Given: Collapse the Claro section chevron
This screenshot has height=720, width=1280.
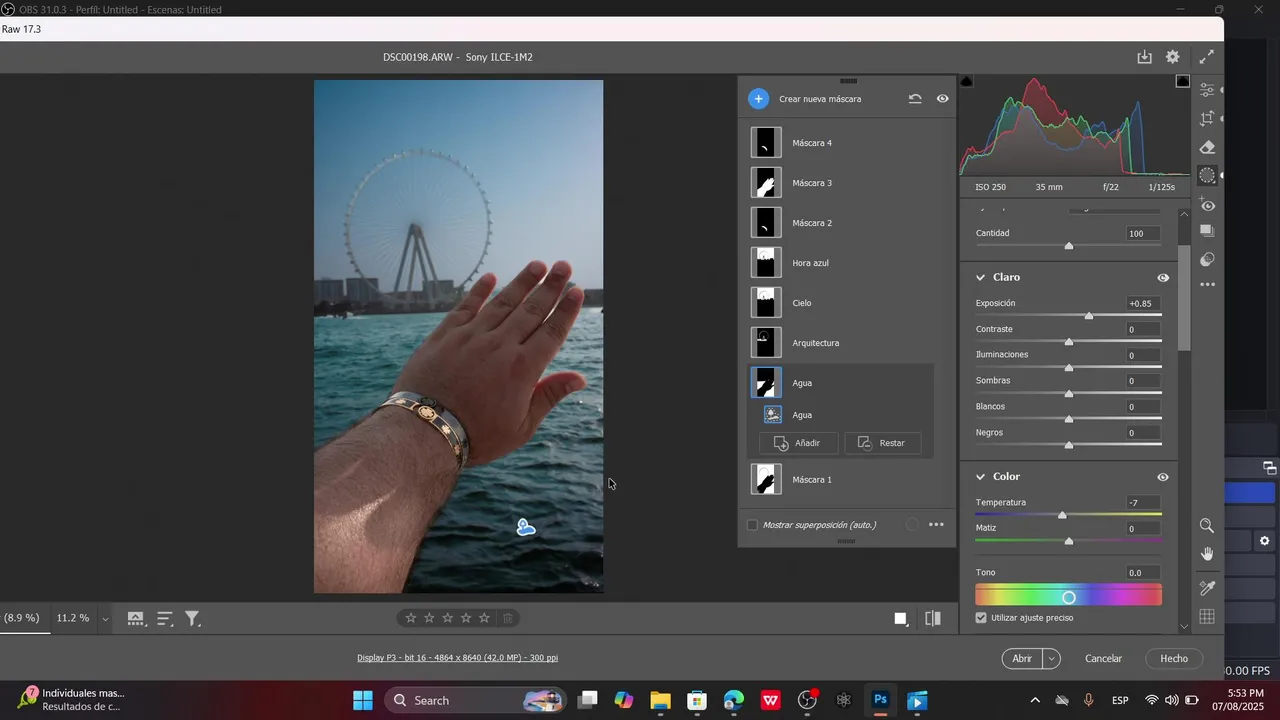Looking at the screenshot, I should tap(980, 277).
